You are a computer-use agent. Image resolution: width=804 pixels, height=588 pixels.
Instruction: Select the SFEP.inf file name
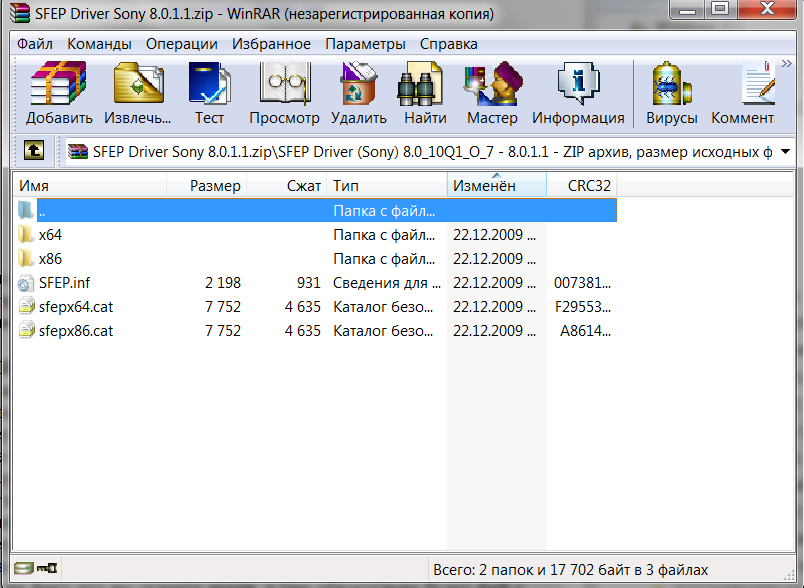[65, 282]
